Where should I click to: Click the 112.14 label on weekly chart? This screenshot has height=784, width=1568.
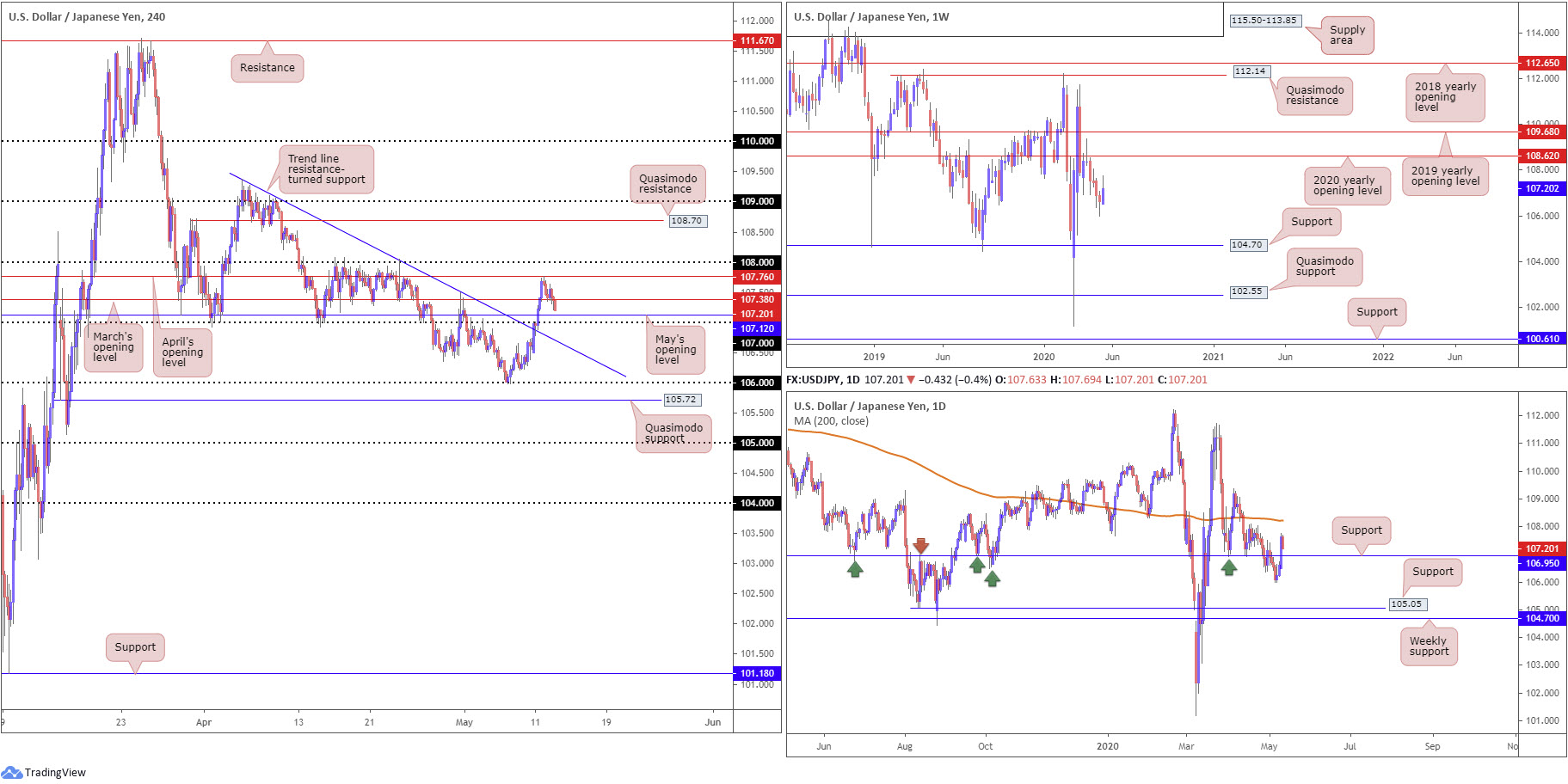pos(1251,71)
